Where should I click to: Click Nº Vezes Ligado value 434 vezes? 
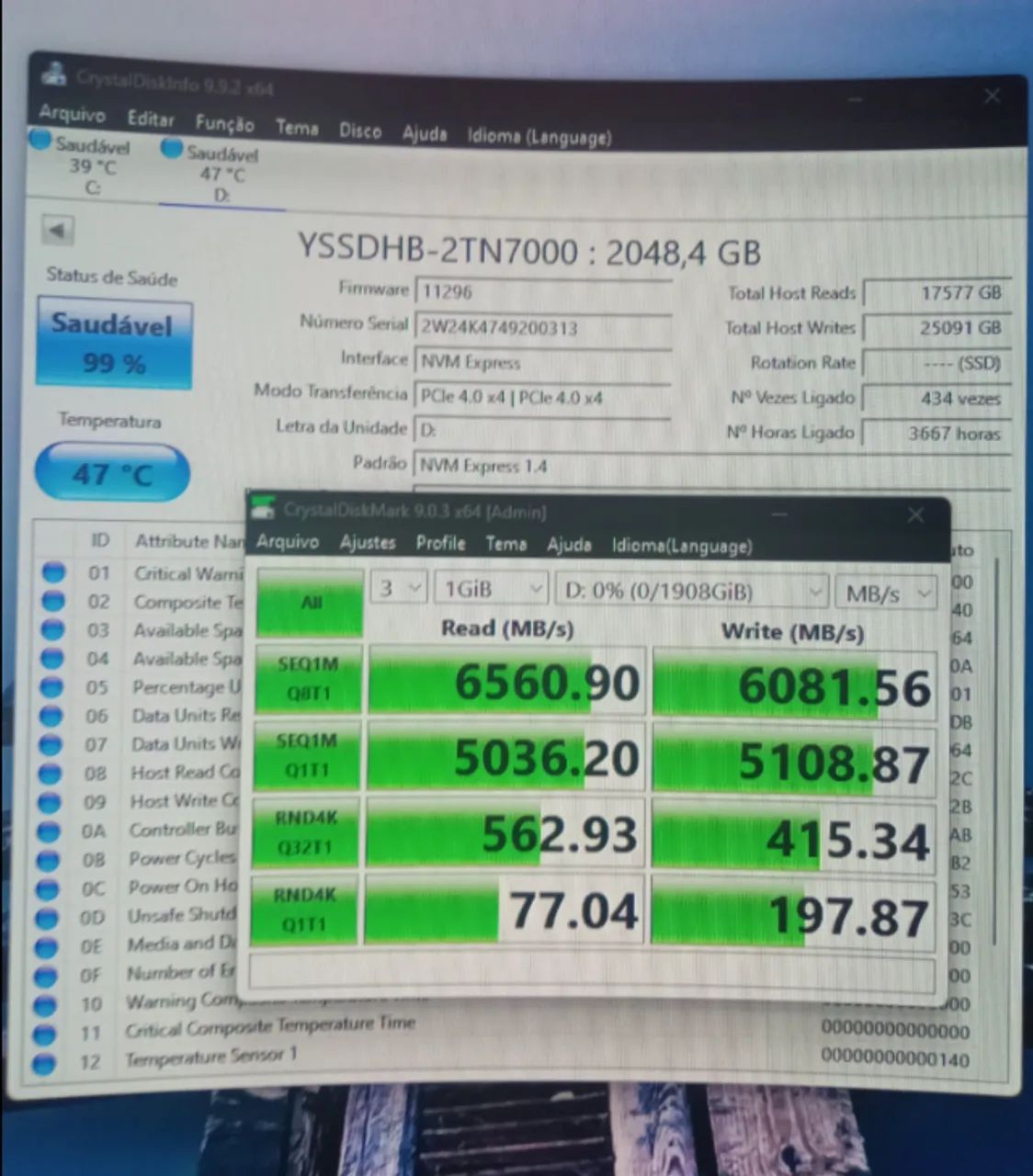(x=937, y=399)
